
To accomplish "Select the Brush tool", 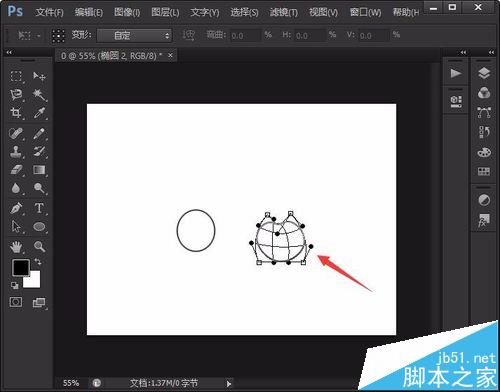I will click(x=39, y=134).
